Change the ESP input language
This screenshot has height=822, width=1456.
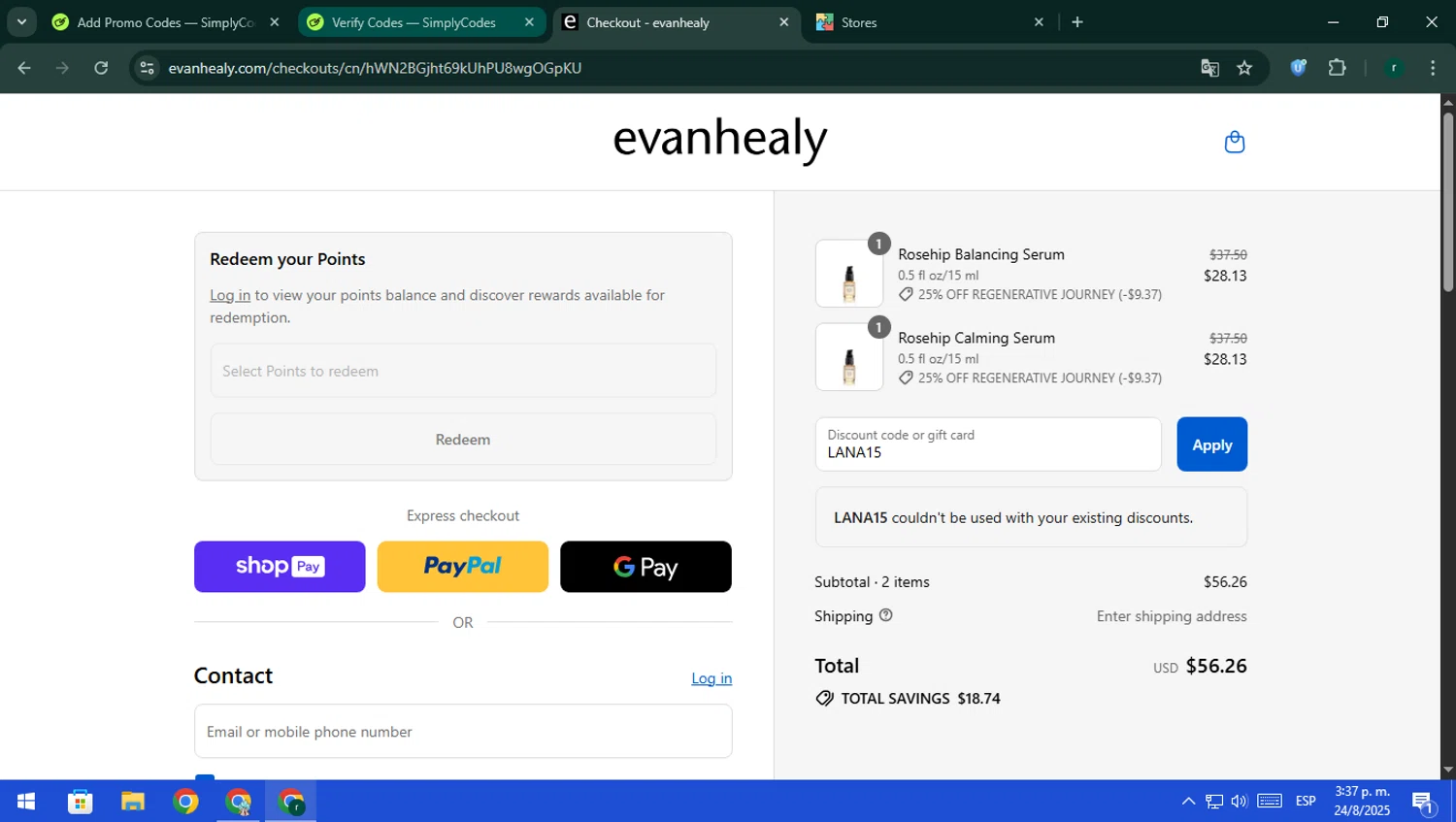pos(1306,802)
